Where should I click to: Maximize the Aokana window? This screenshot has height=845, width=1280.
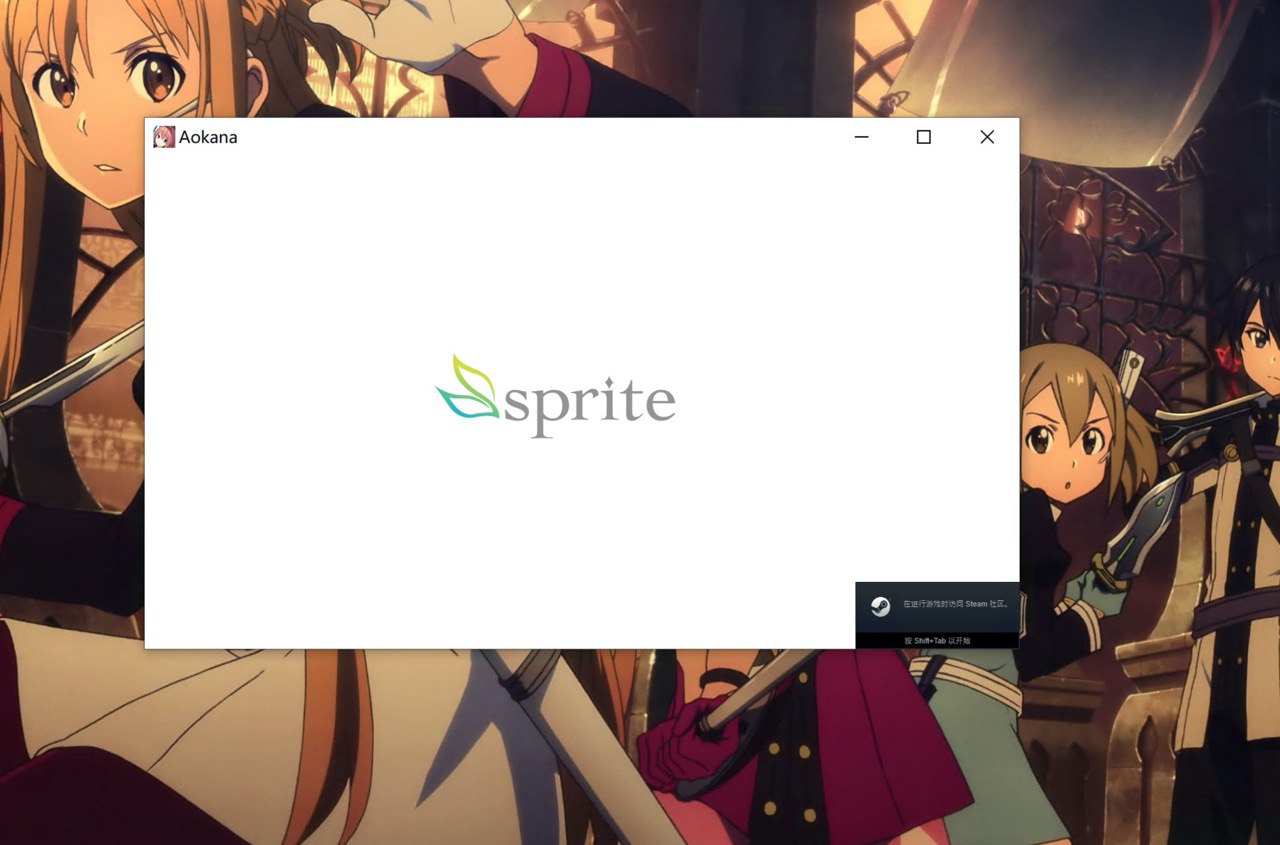point(923,137)
